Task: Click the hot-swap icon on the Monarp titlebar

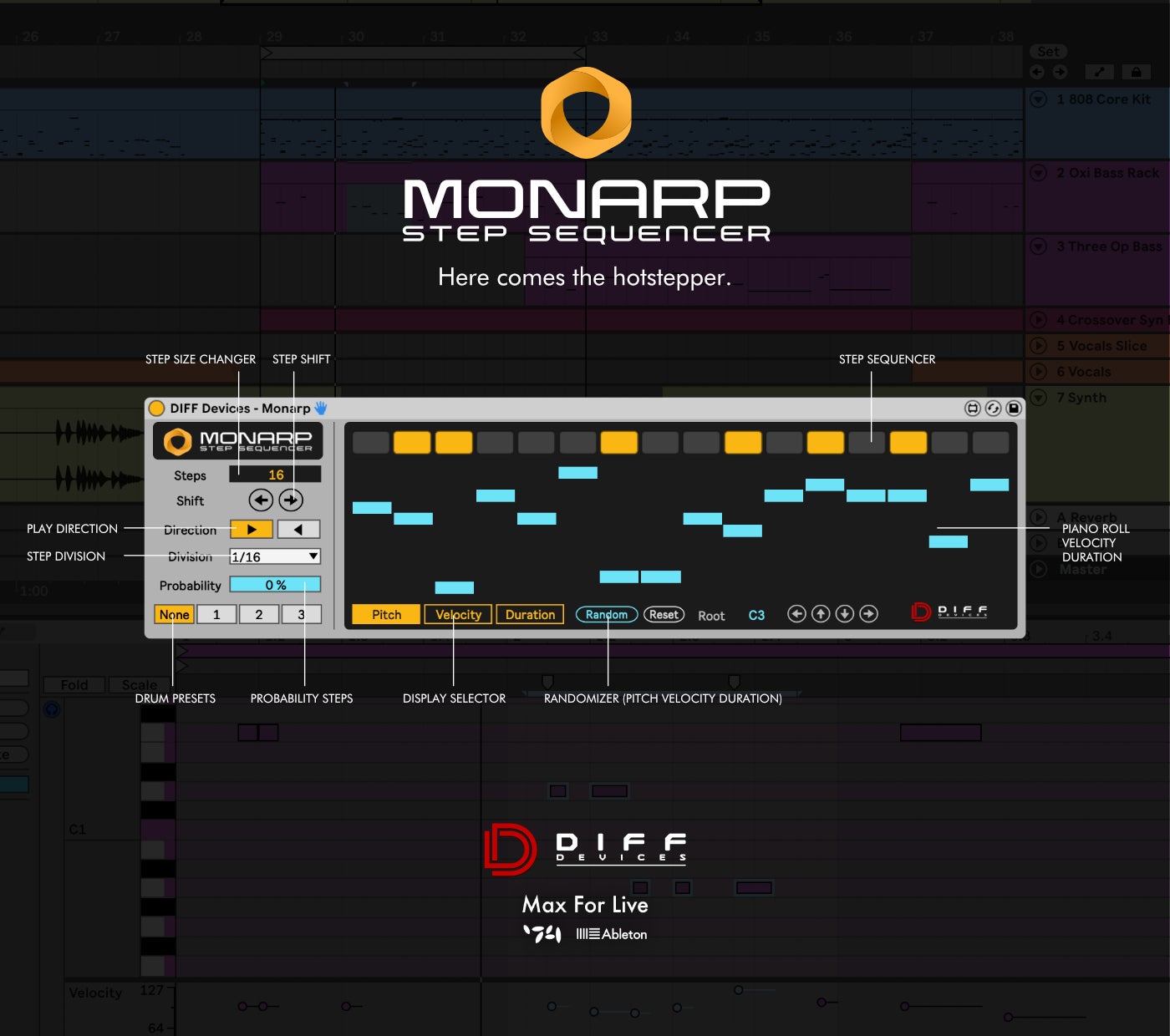Action: coord(991,408)
